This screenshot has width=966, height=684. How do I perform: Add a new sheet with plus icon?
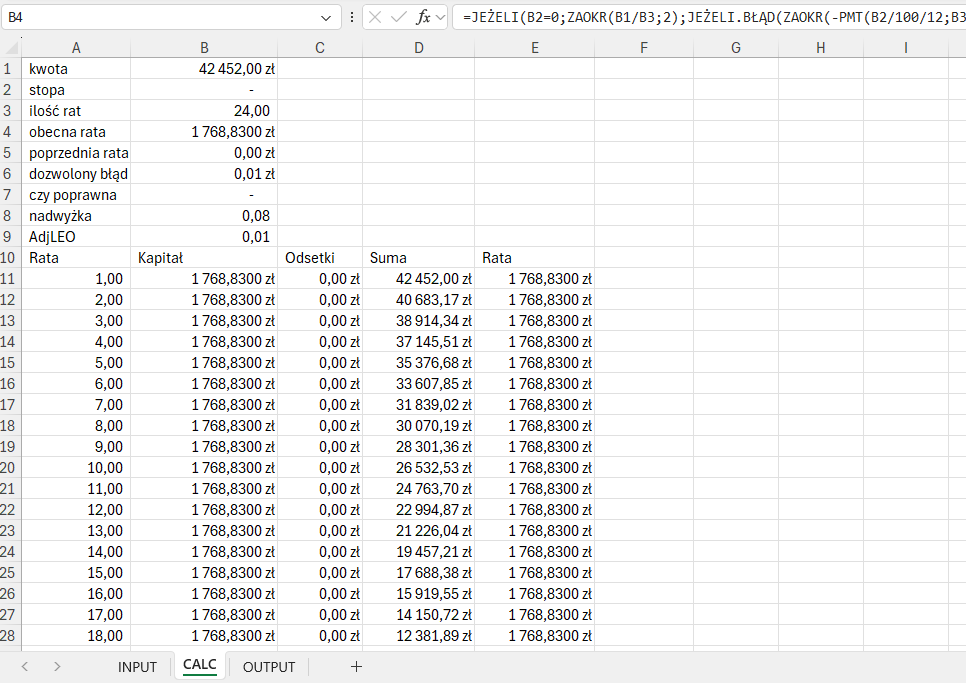(x=356, y=666)
